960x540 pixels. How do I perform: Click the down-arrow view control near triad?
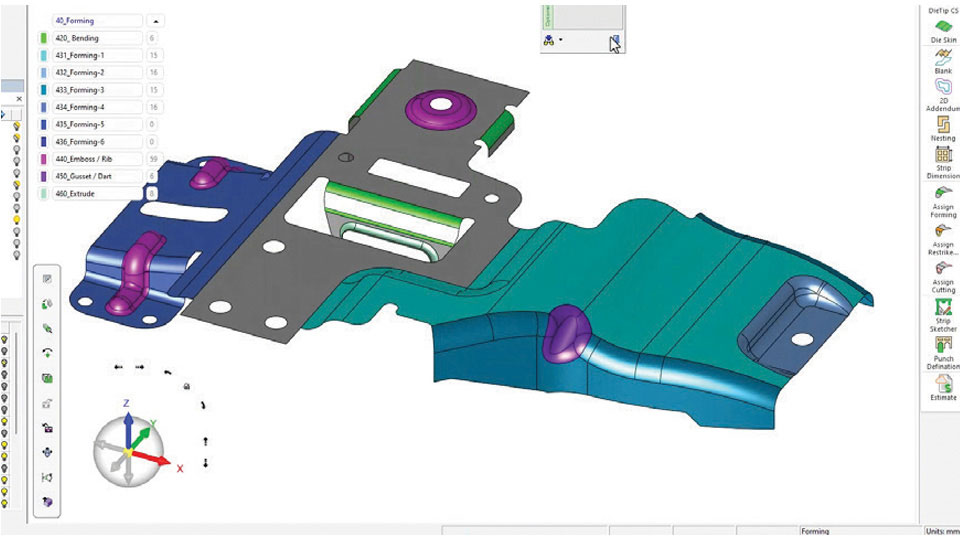[x=206, y=463]
